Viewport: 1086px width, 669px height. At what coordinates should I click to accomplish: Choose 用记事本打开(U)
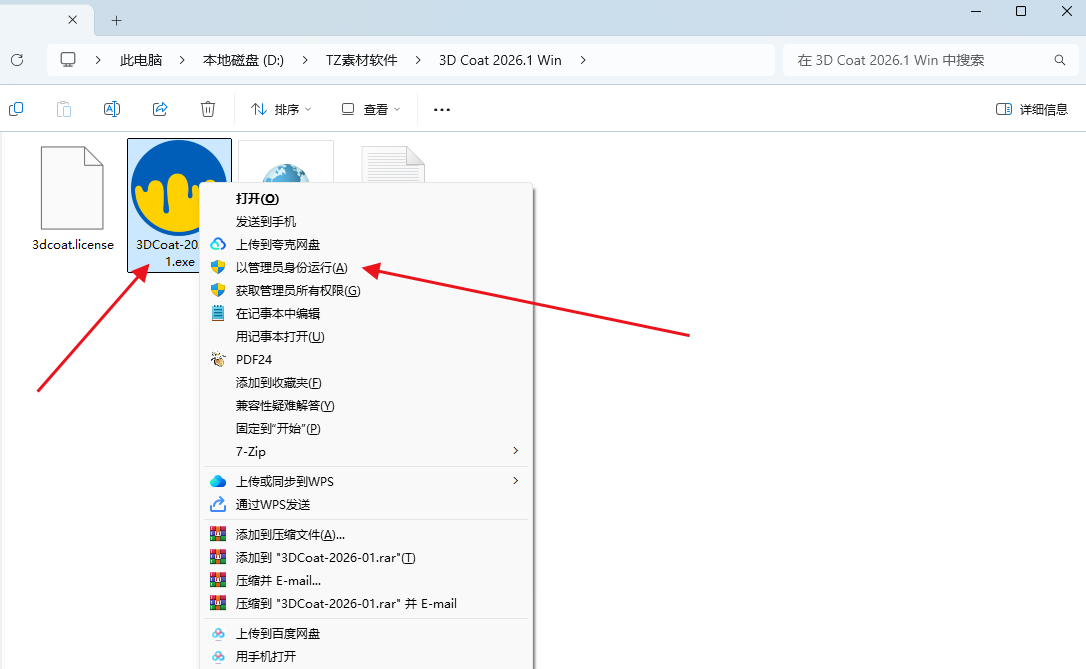point(367,336)
